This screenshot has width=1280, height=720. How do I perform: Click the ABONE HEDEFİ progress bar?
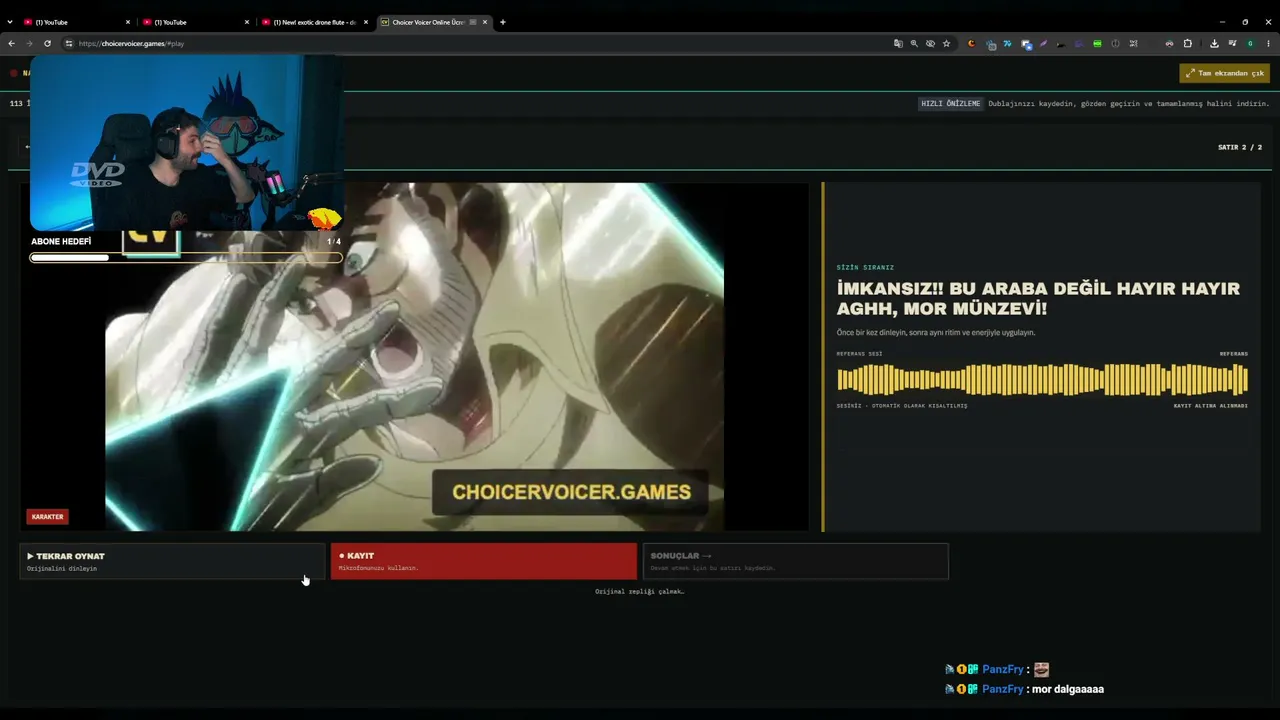(x=186, y=258)
